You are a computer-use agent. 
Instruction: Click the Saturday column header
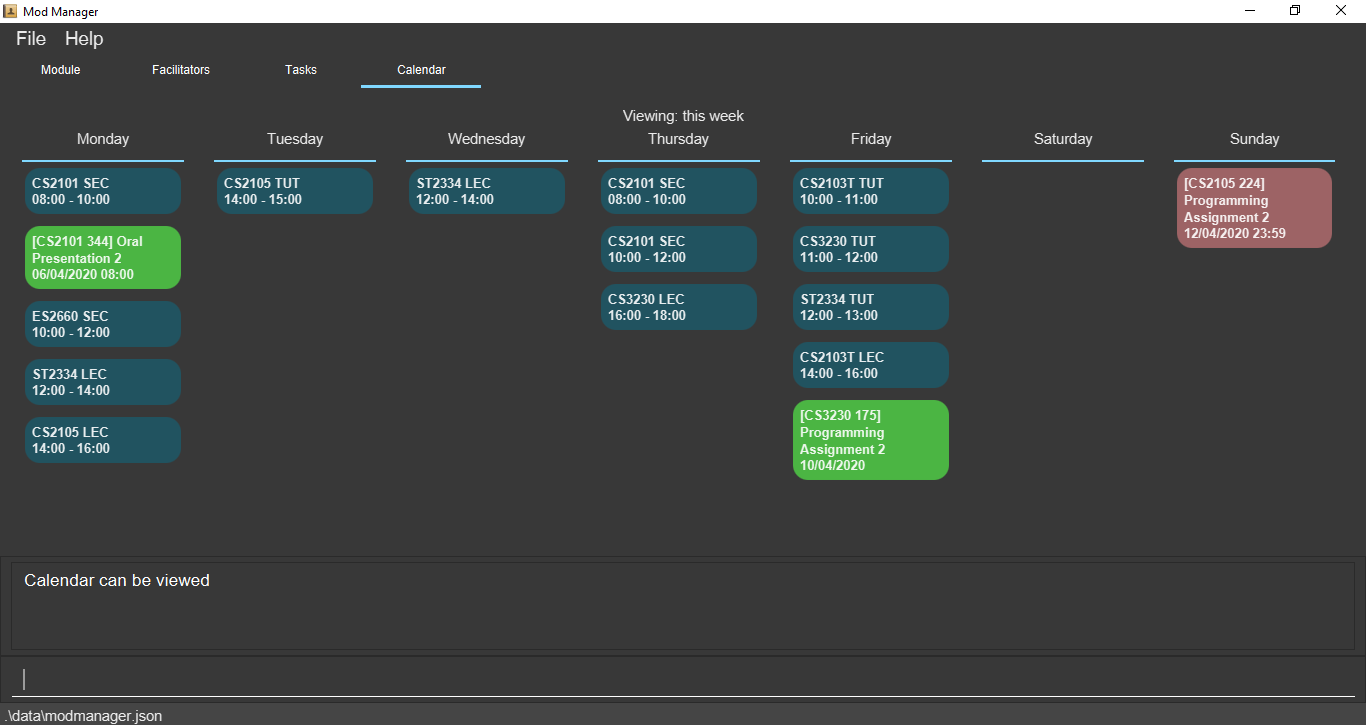click(x=1063, y=139)
